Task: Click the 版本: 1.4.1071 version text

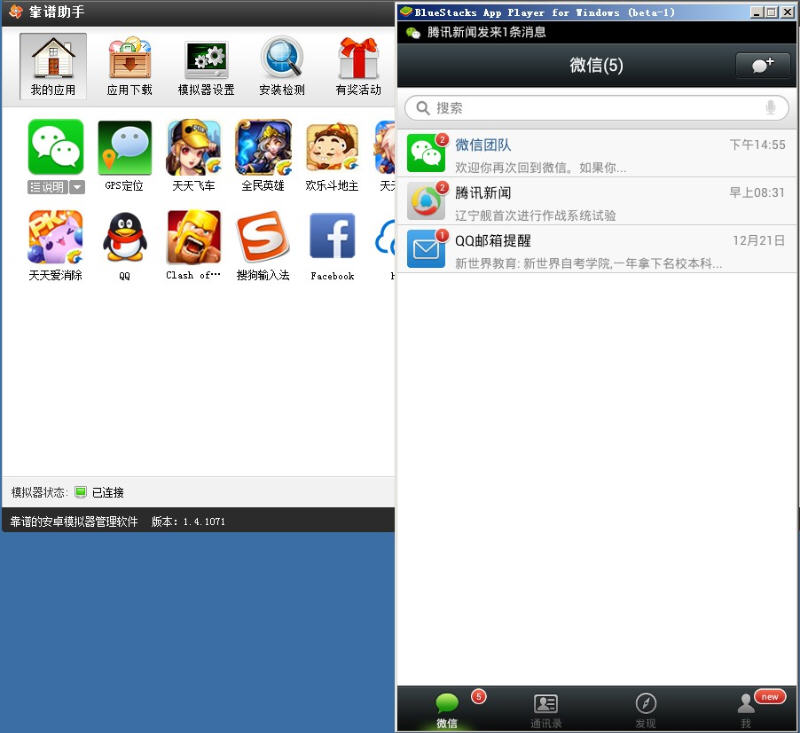Action: tap(188, 521)
